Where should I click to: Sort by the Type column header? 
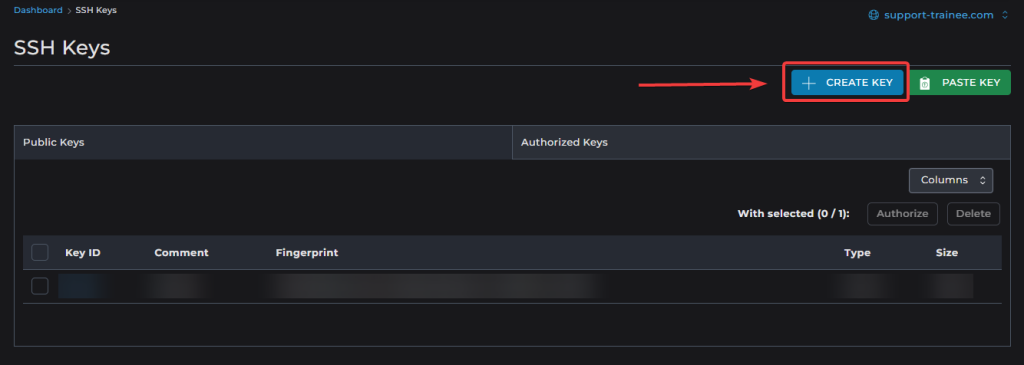[x=857, y=253]
